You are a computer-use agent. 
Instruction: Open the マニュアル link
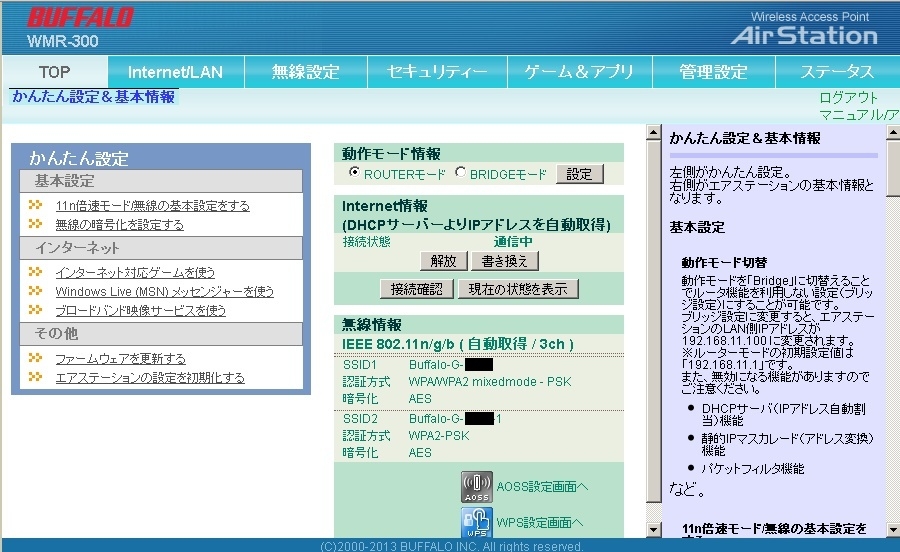pyautogui.click(x=859, y=115)
